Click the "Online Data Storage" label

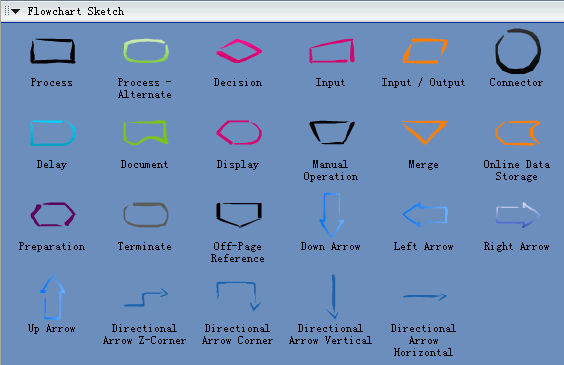pyautogui.click(x=517, y=170)
